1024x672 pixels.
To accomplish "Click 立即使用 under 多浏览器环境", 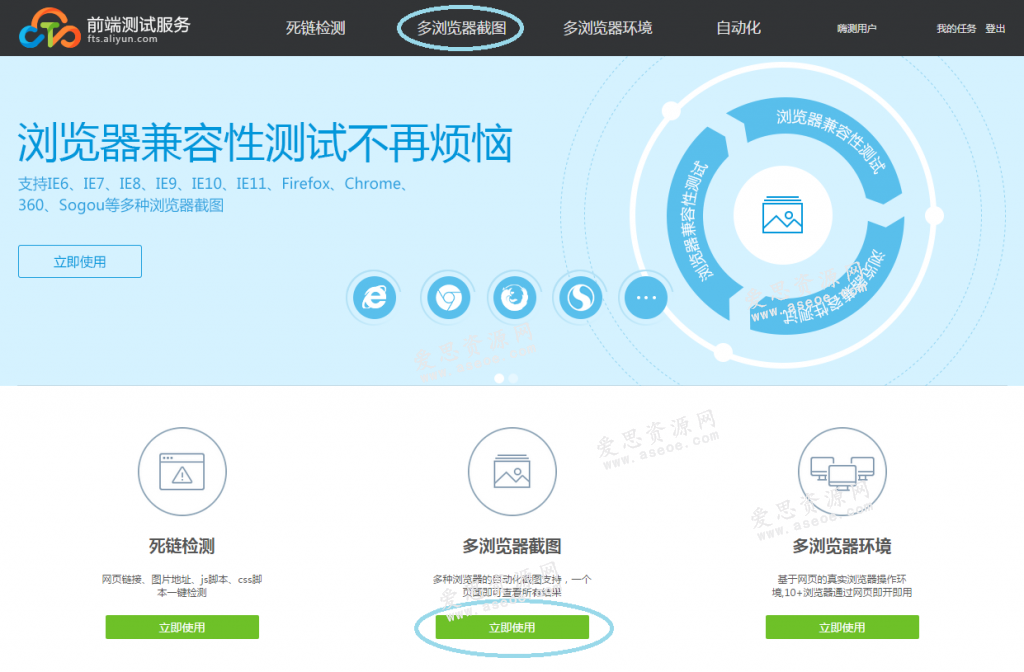I will 841,627.
